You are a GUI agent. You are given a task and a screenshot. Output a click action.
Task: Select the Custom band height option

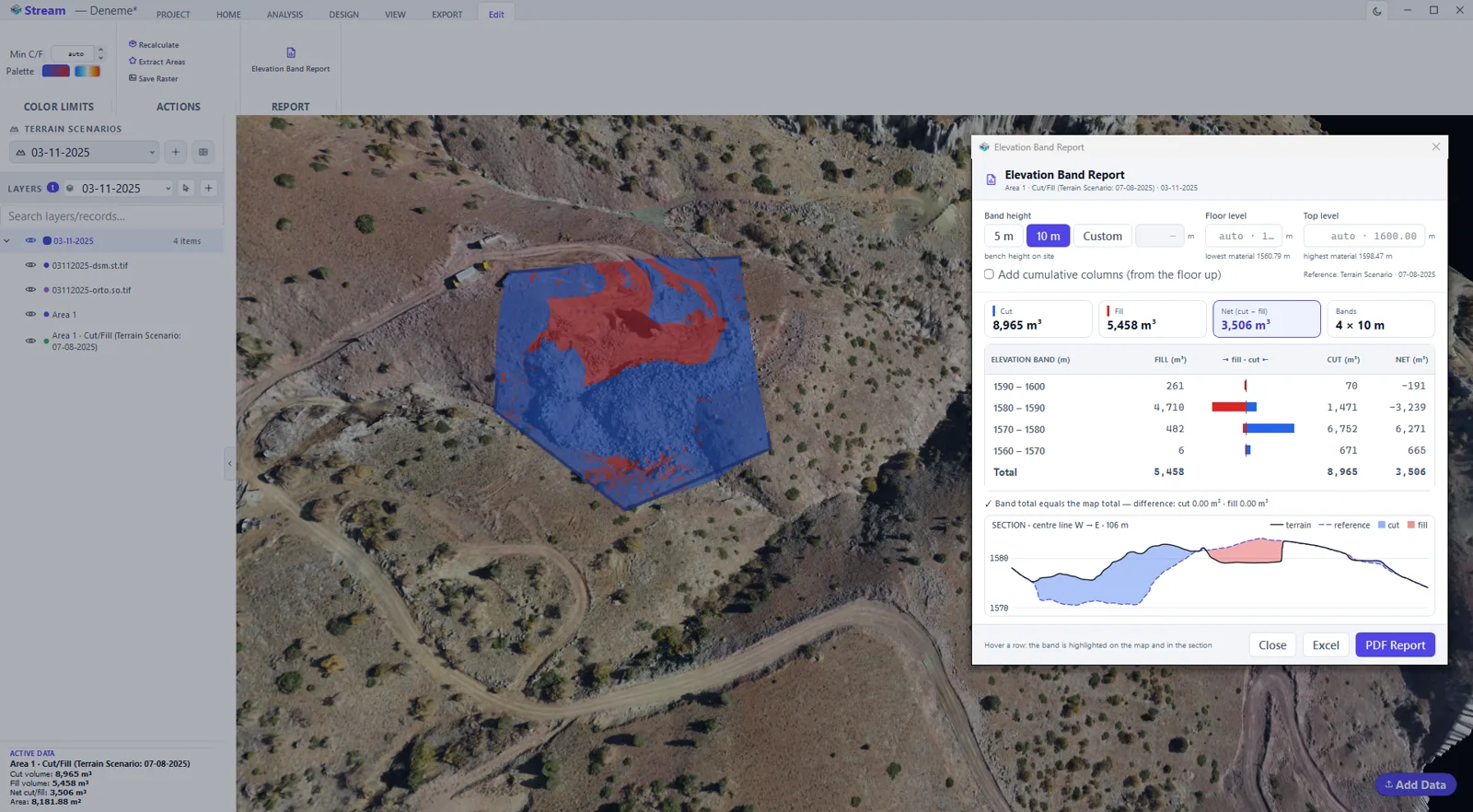1102,236
